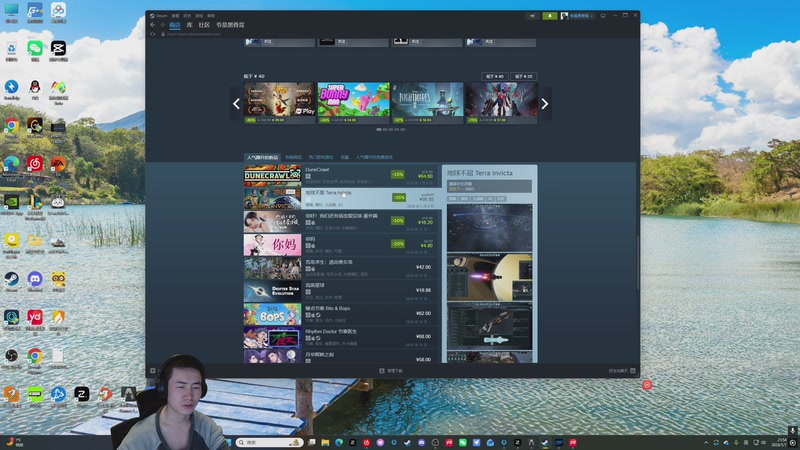
Task: Click the -15% discount badge on DuneCrawl
Action: click(398, 174)
